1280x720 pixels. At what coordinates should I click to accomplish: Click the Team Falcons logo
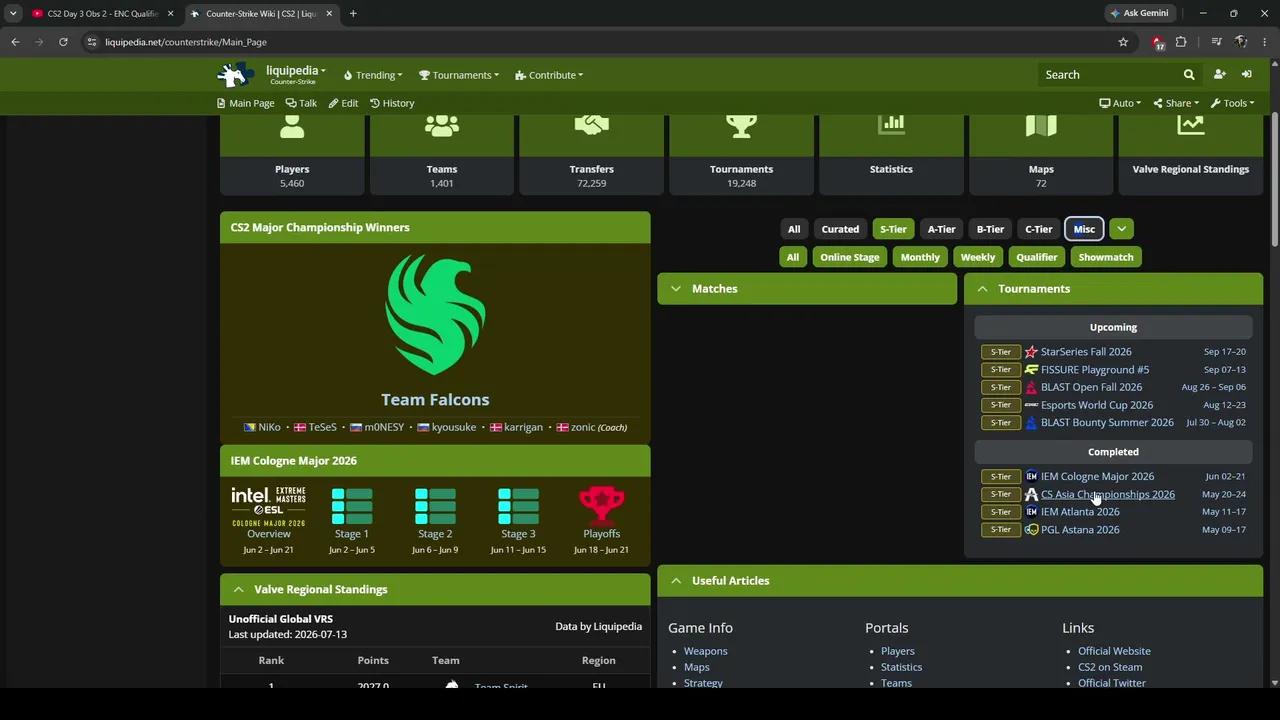(435, 315)
